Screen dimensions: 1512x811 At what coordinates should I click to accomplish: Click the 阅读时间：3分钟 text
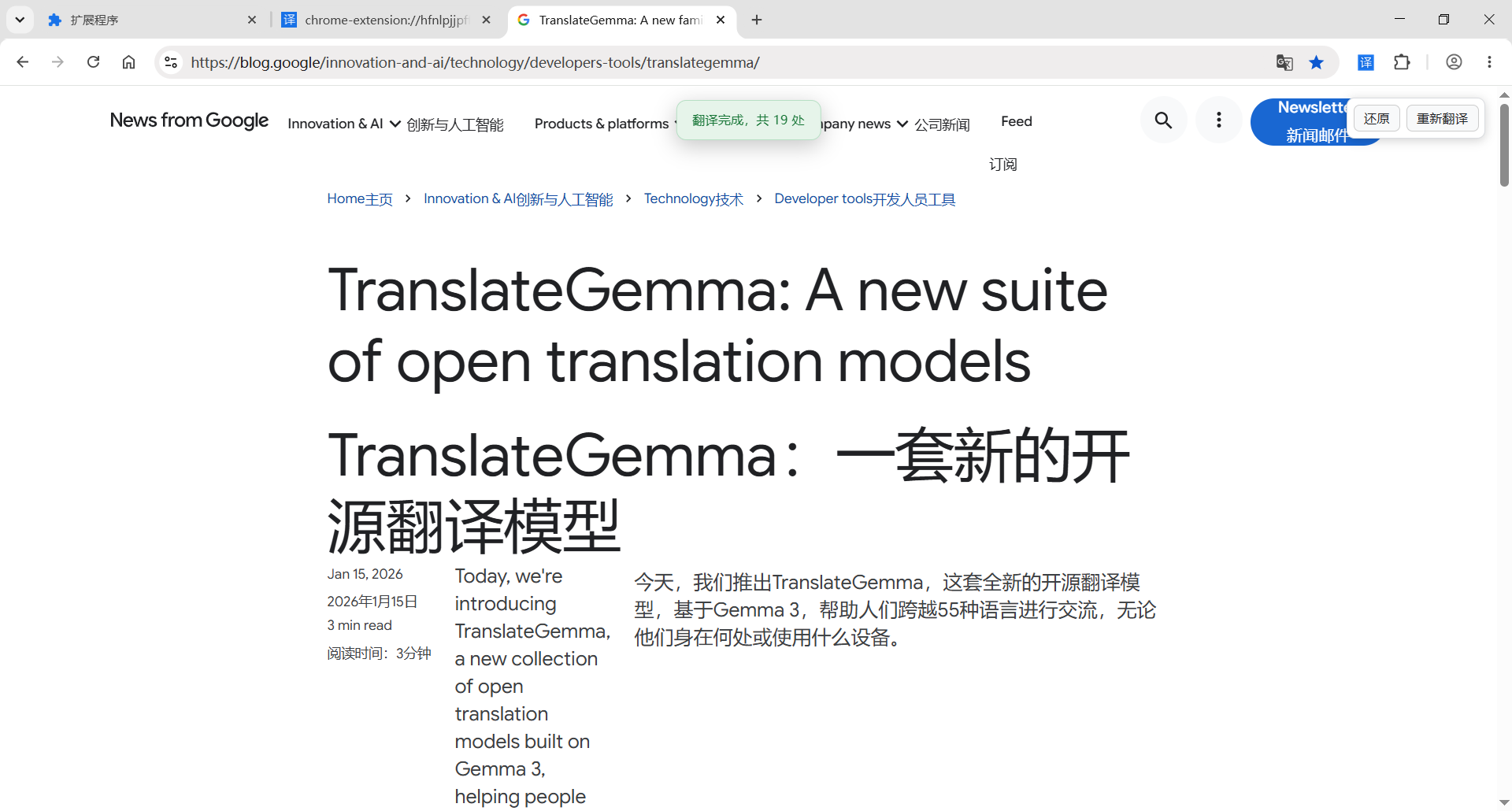tap(379, 653)
